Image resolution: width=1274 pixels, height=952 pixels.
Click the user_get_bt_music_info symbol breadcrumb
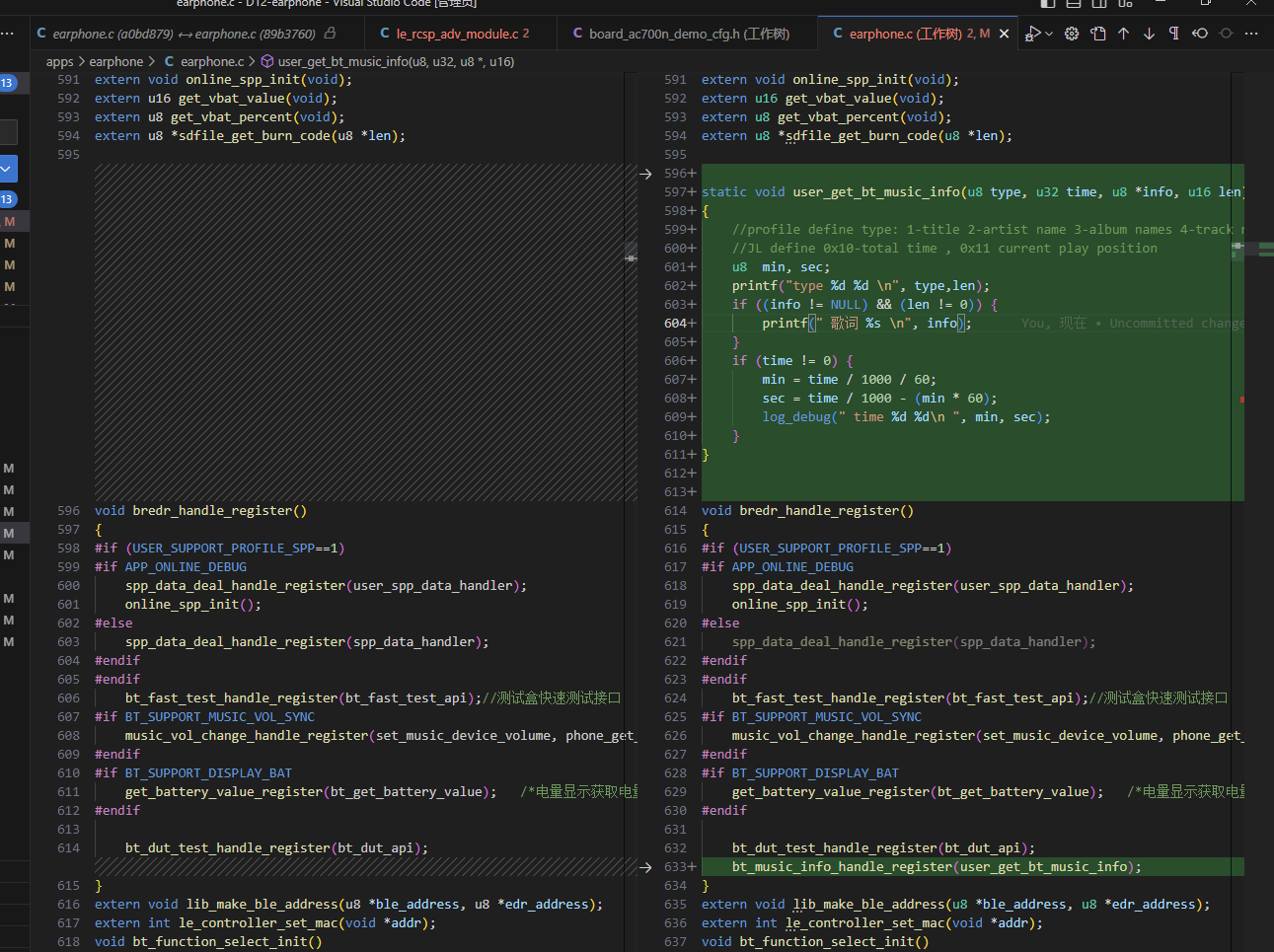pos(396,61)
